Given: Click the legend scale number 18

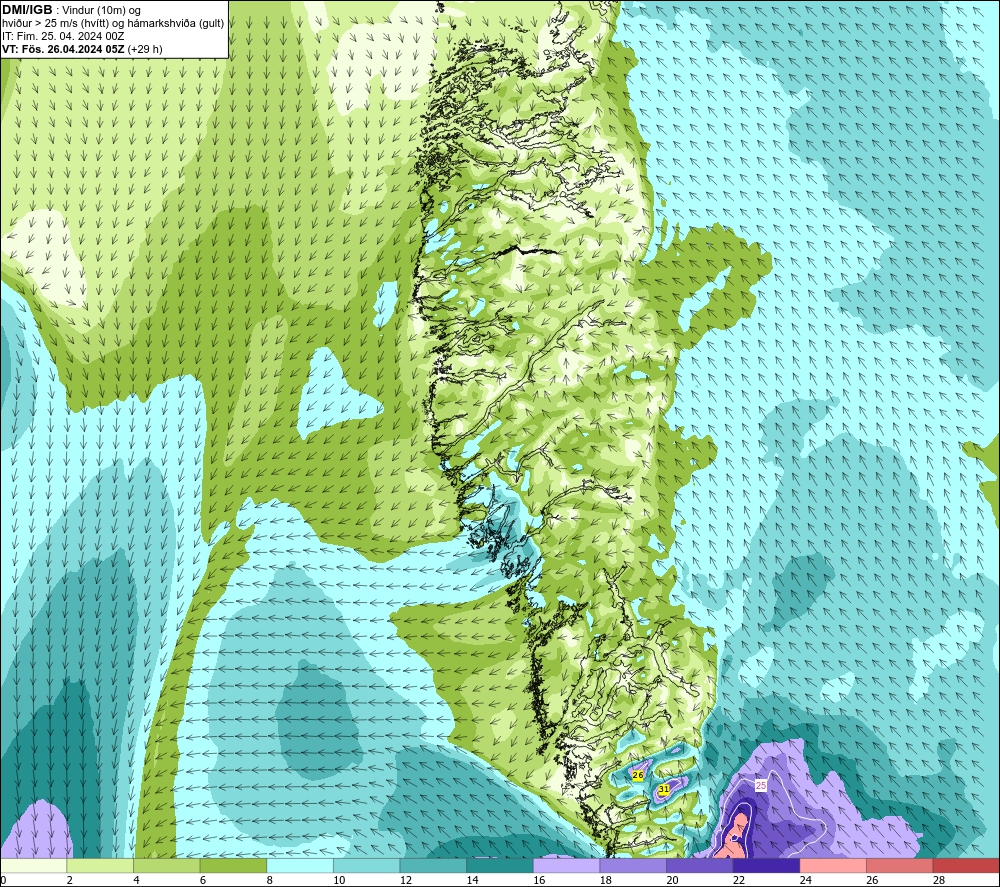Looking at the screenshot, I should [x=606, y=880].
